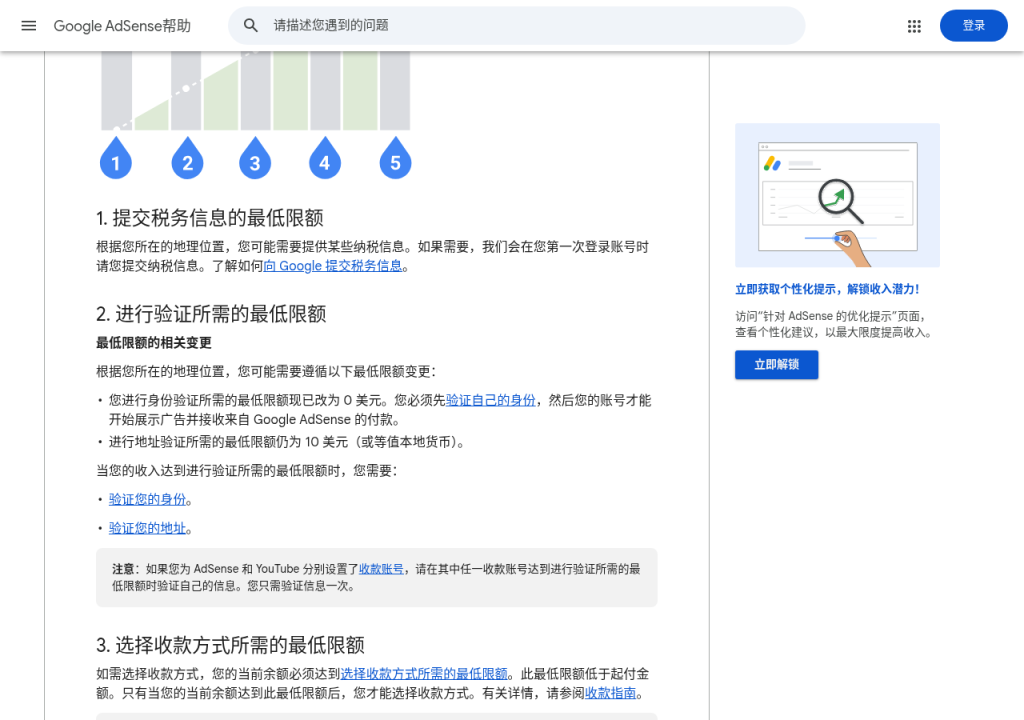This screenshot has width=1024, height=720.
Task: Click 立即获取个性化提示 headline link
Action: (x=827, y=289)
